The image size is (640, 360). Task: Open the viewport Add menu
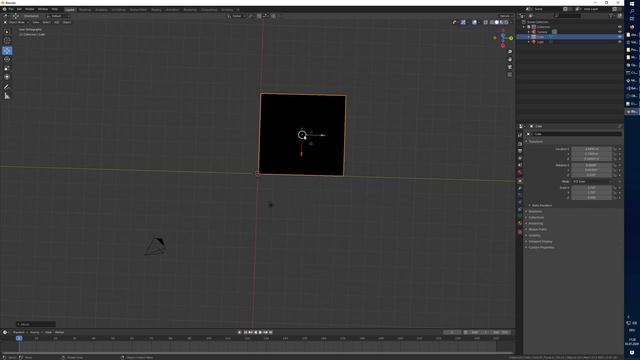pos(57,22)
